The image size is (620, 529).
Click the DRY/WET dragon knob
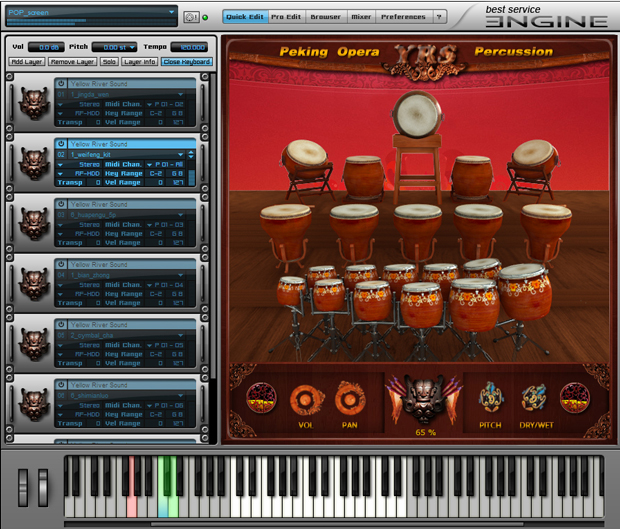coord(533,398)
